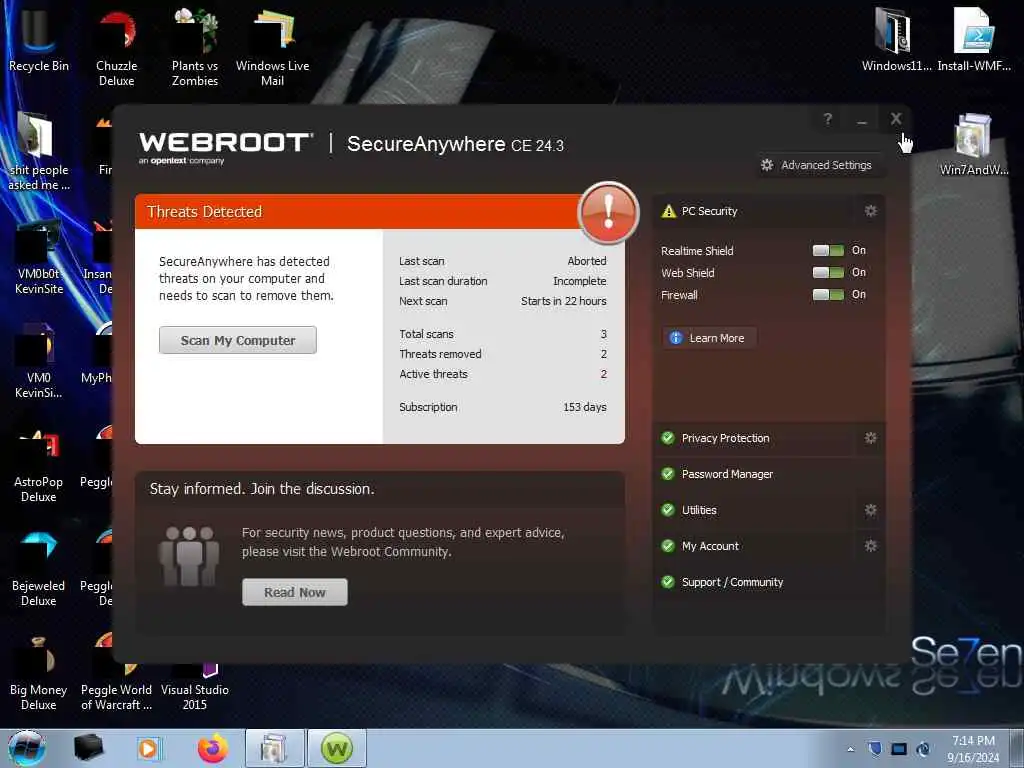Click Scan My Computer button
Image resolution: width=1024 pixels, height=768 pixels.
238,340
